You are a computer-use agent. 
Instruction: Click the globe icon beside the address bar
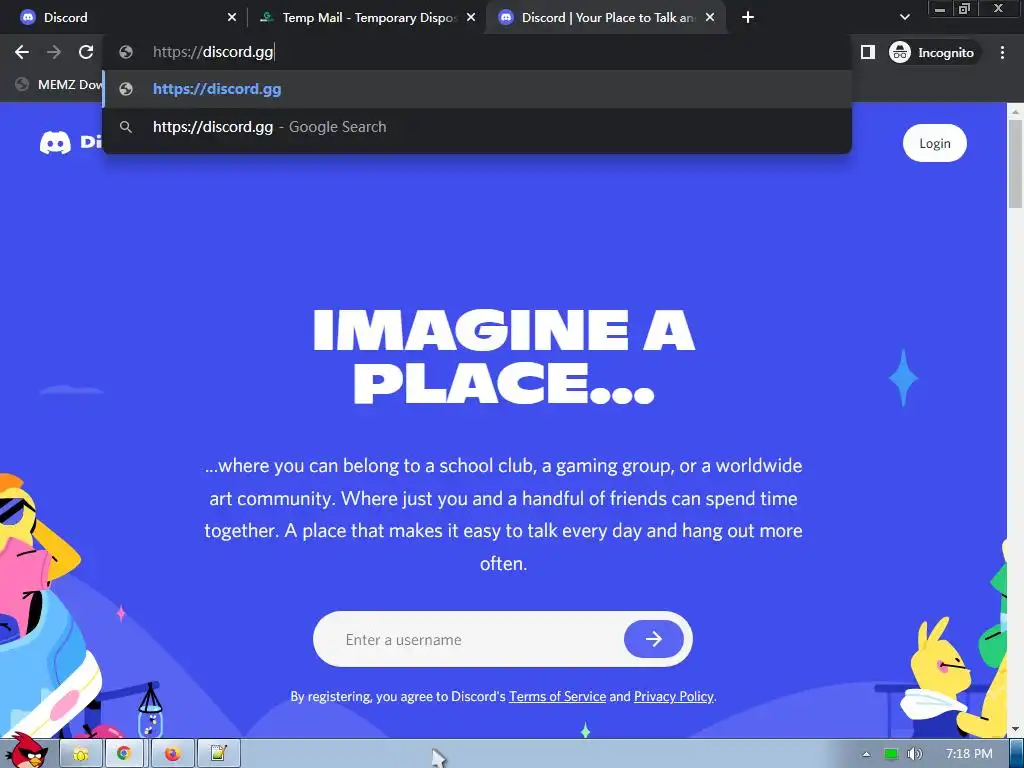126,52
